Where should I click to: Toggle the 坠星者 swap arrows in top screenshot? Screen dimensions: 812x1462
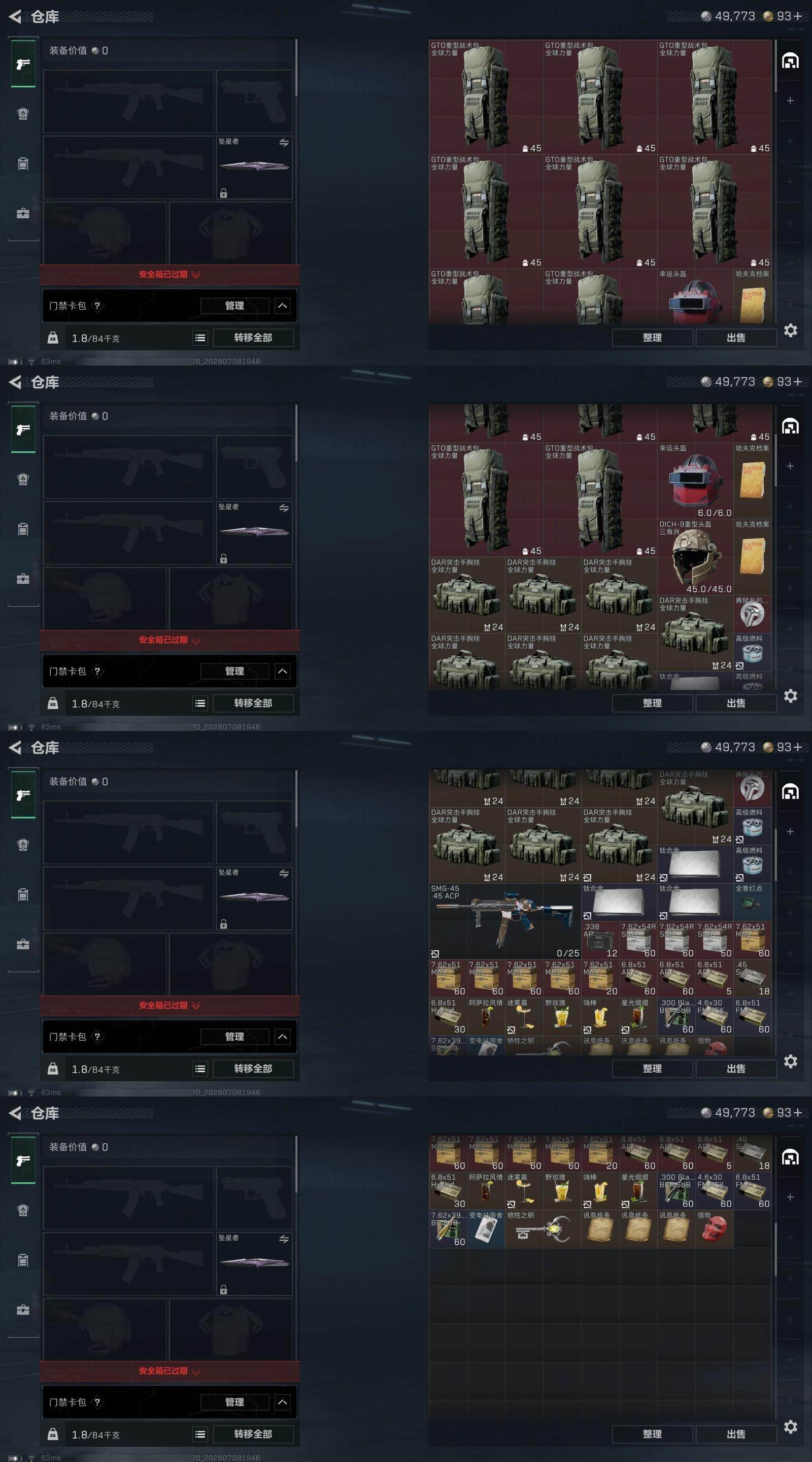(x=284, y=143)
